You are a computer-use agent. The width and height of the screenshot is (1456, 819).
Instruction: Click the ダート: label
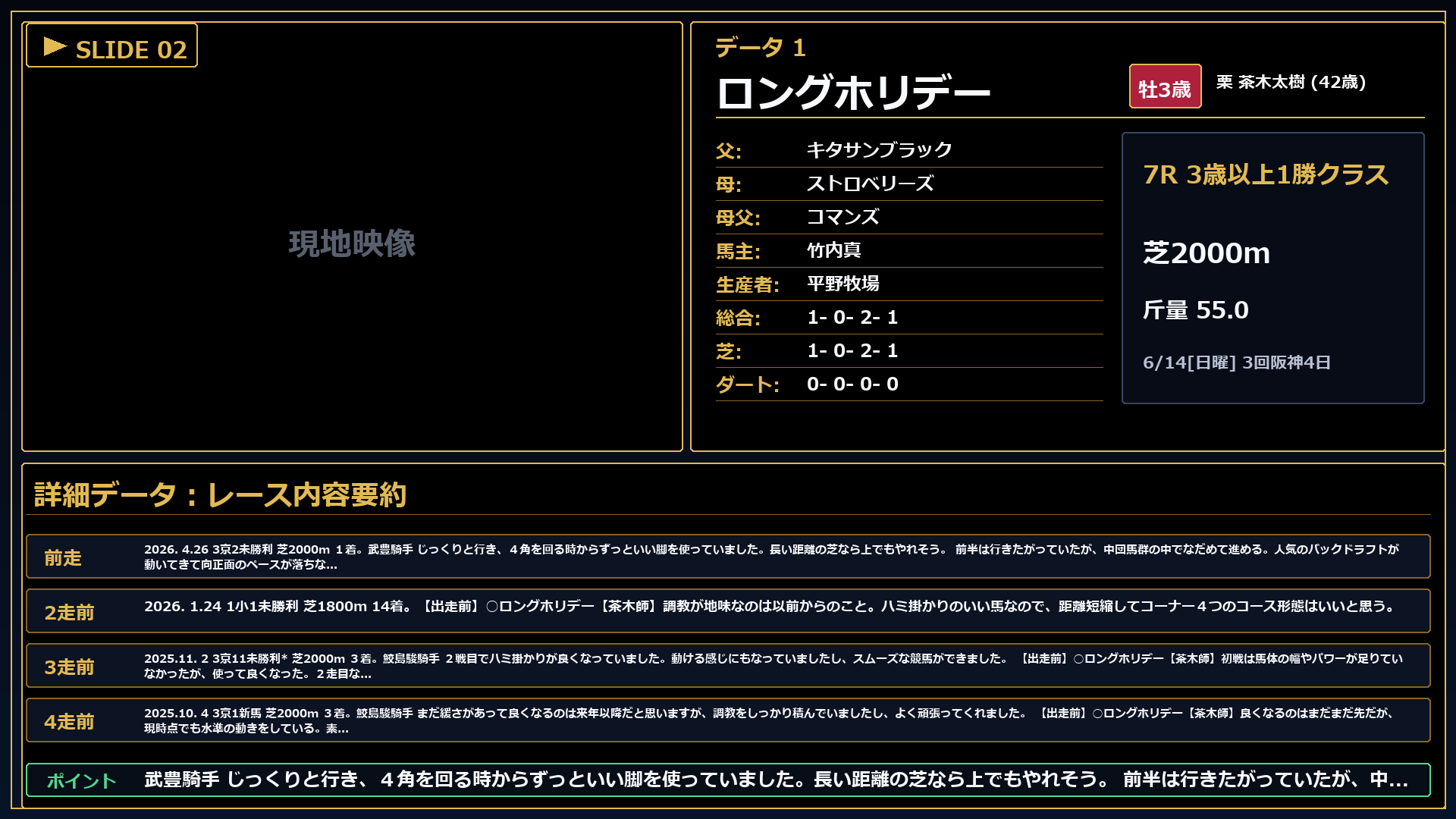(x=748, y=384)
